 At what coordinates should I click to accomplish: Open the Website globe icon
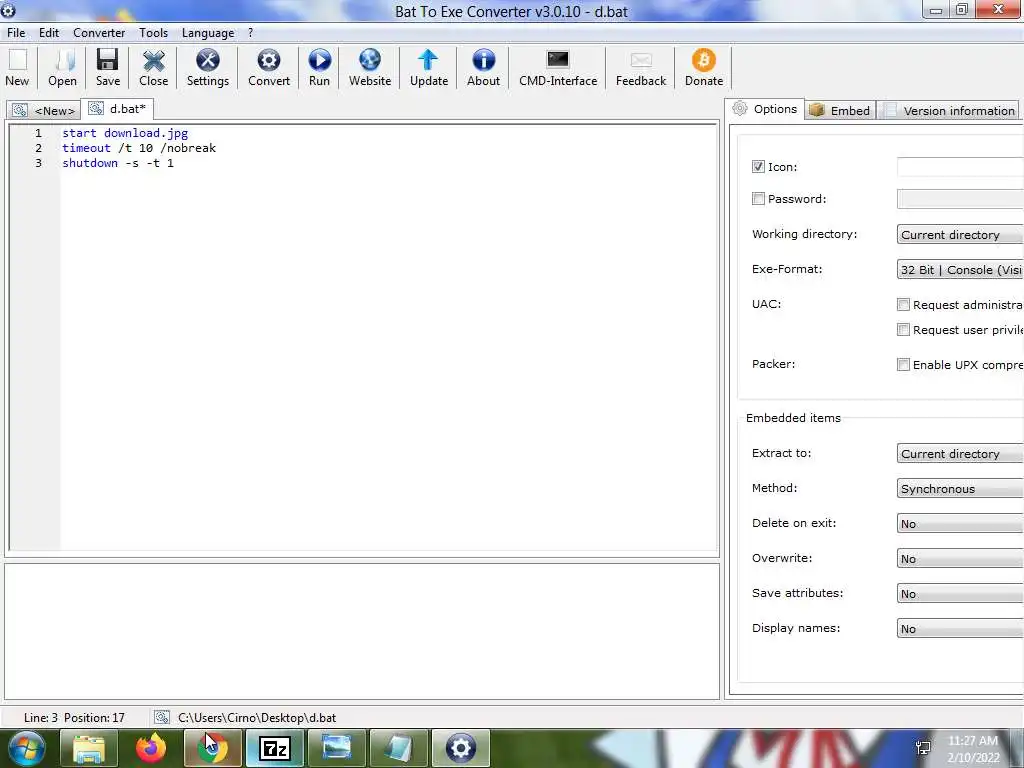click(370, 67)
